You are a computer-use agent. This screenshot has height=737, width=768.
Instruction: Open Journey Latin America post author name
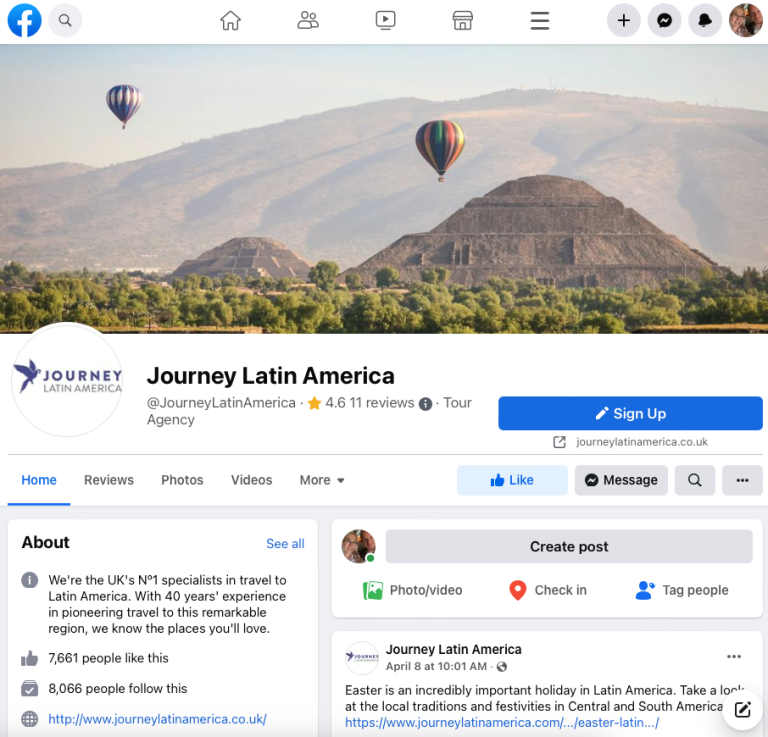pos(454,649)
